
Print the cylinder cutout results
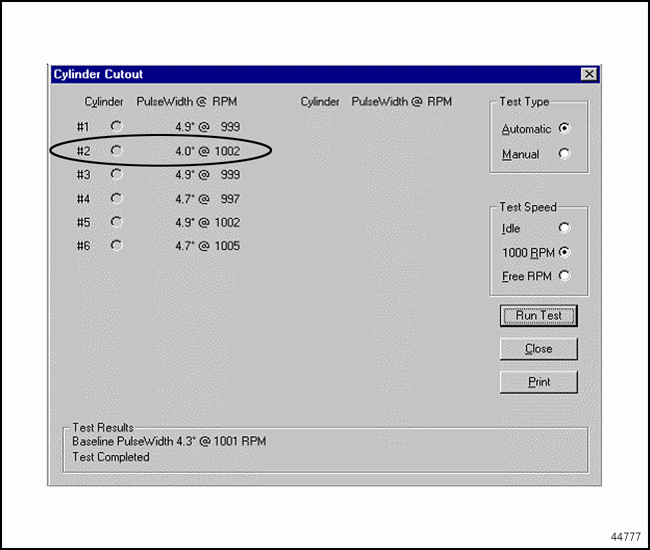coord(539,382)
